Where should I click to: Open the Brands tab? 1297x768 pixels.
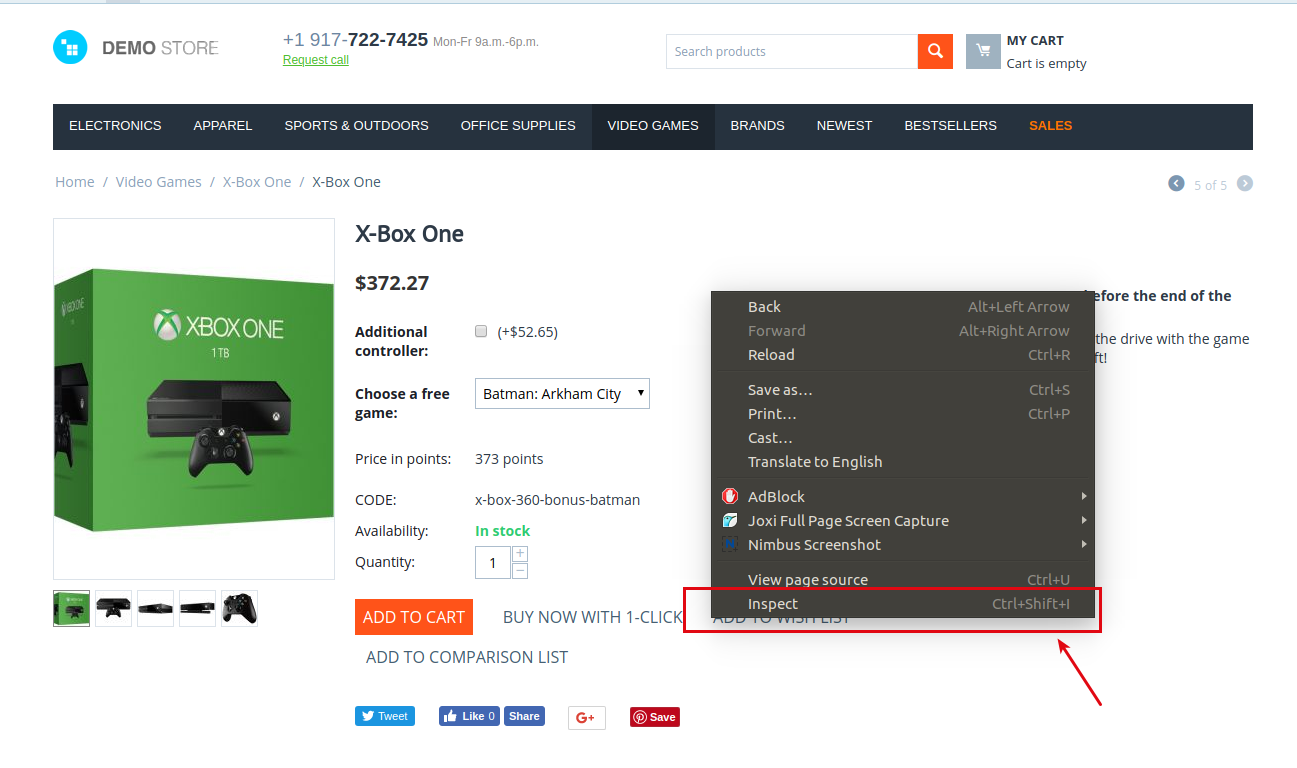(758, 126)
